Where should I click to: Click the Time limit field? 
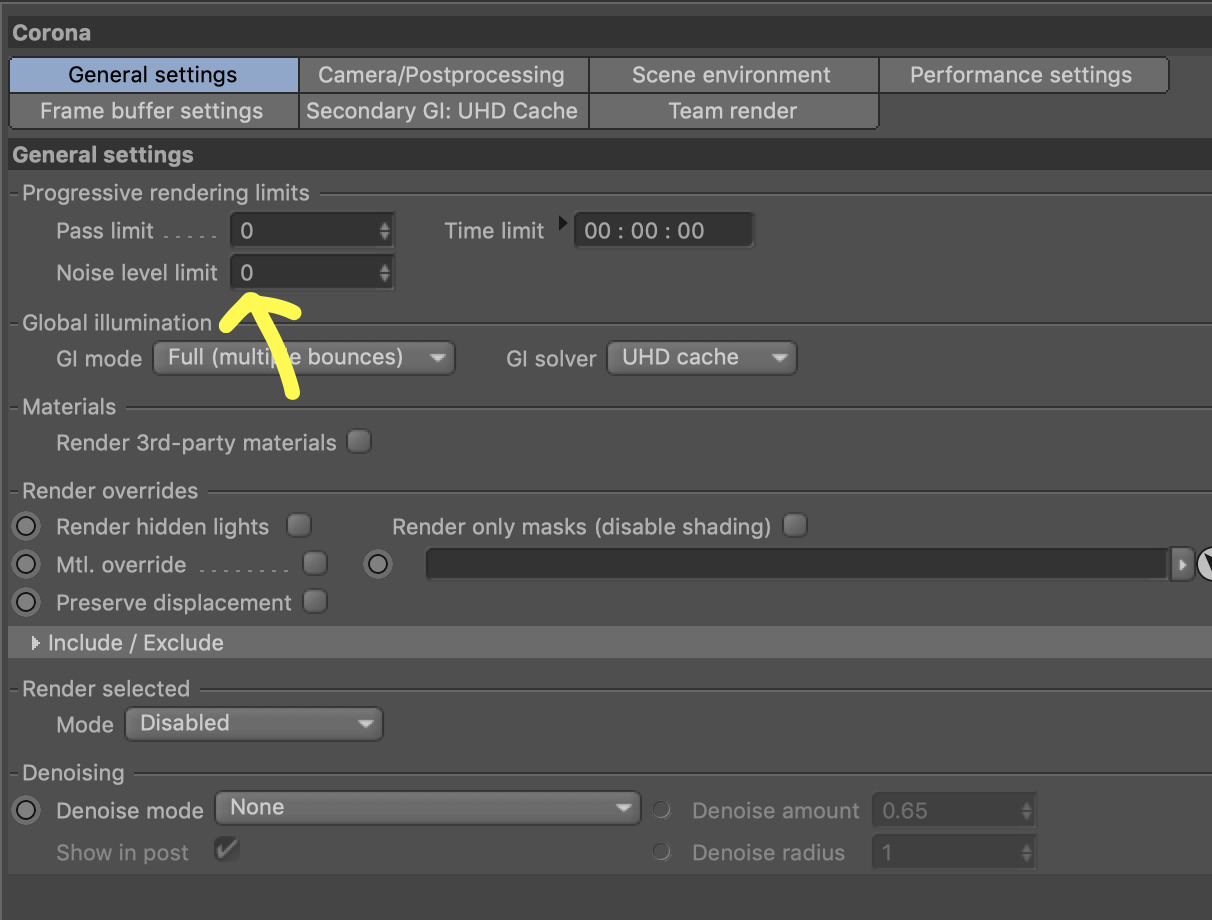pos(663,231)
